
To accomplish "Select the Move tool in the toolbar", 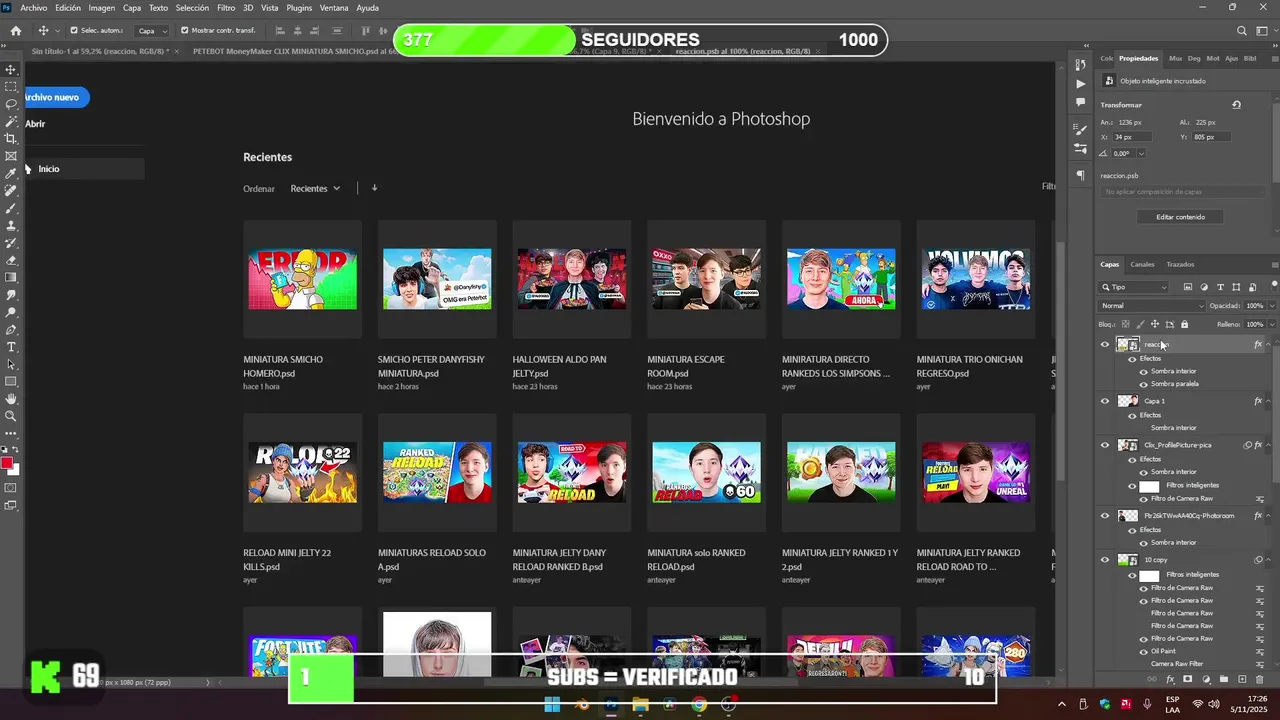I will [x=11, y=69].
